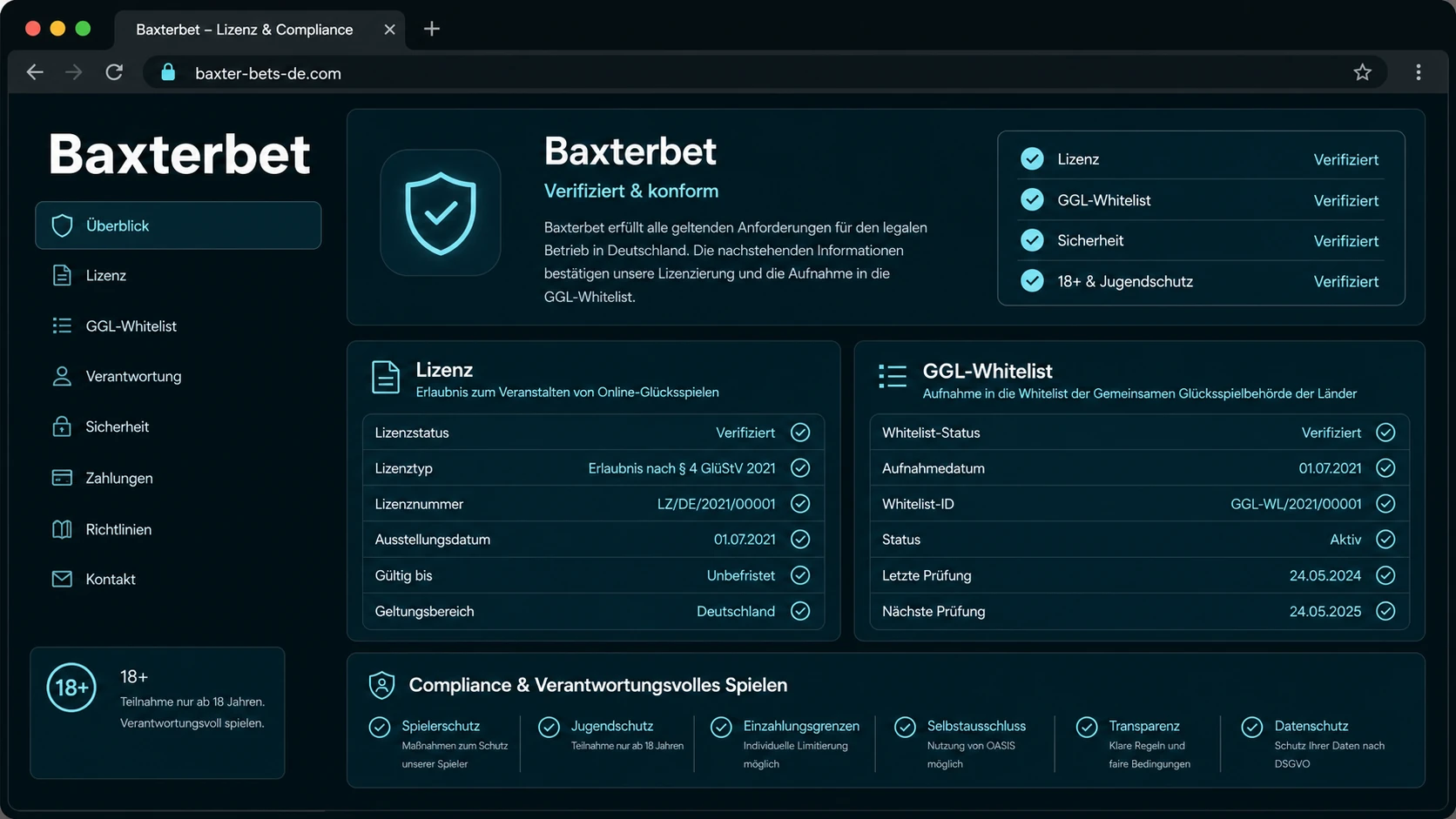Screen dimensions: 1456x819
Task: Click the envelope icon beside Kontakt
Action: click(62, 579)
